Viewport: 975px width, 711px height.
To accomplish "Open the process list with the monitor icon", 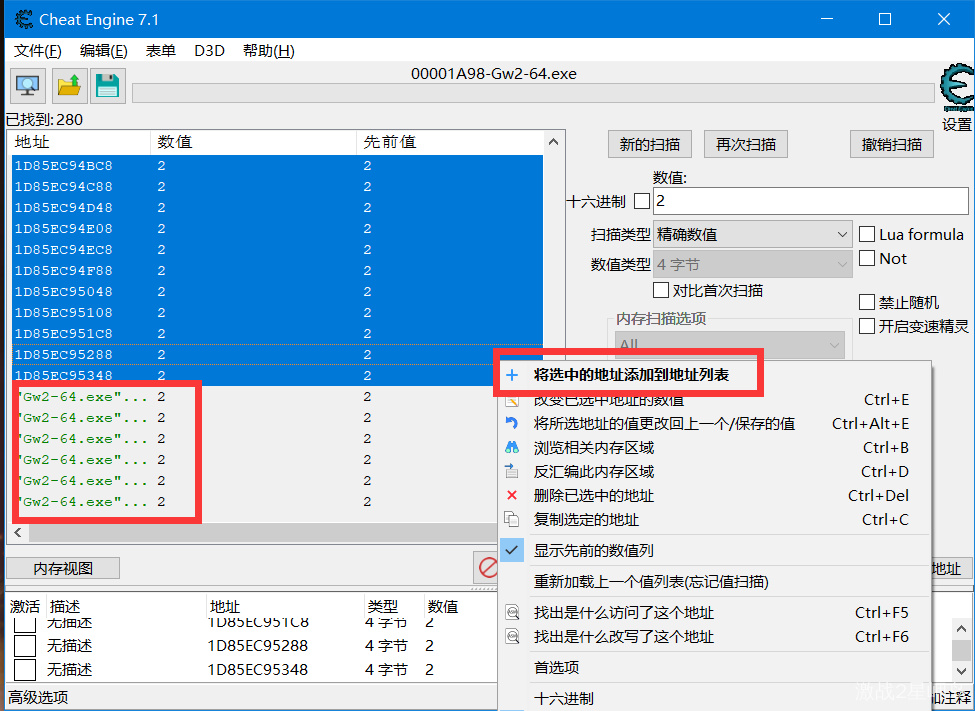I will click(28, 86).
